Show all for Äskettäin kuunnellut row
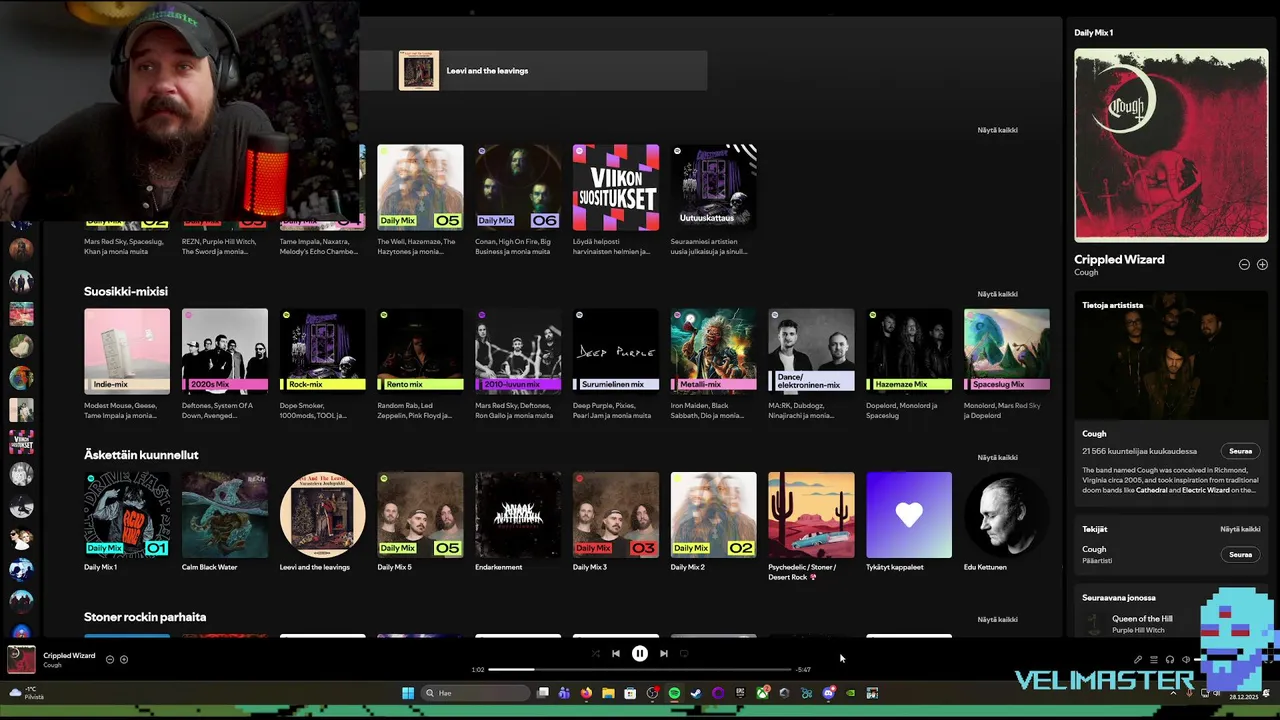Viewport: 1280px width, 720px height. pyautogui.click(x=997, y=457)
